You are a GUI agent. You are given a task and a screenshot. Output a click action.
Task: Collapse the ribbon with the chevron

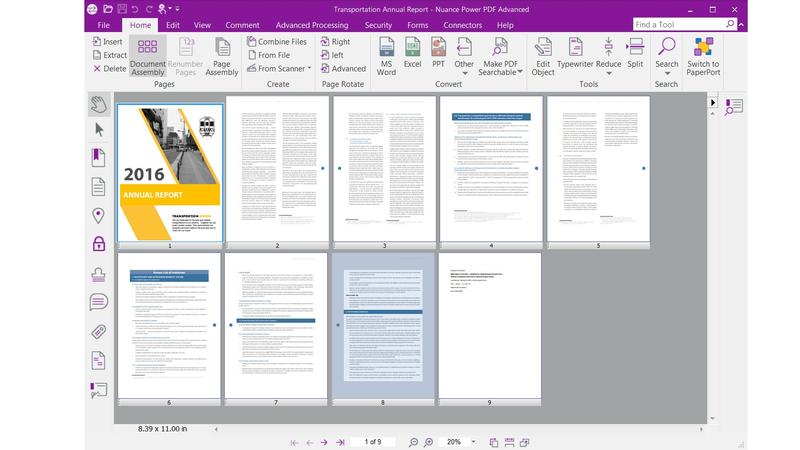741,24
